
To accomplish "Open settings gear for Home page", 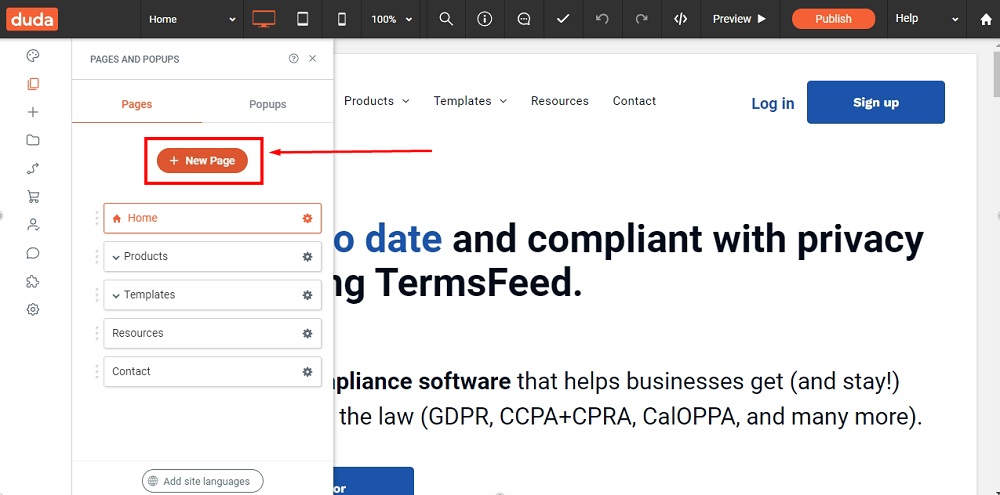I will click(307, 218).
